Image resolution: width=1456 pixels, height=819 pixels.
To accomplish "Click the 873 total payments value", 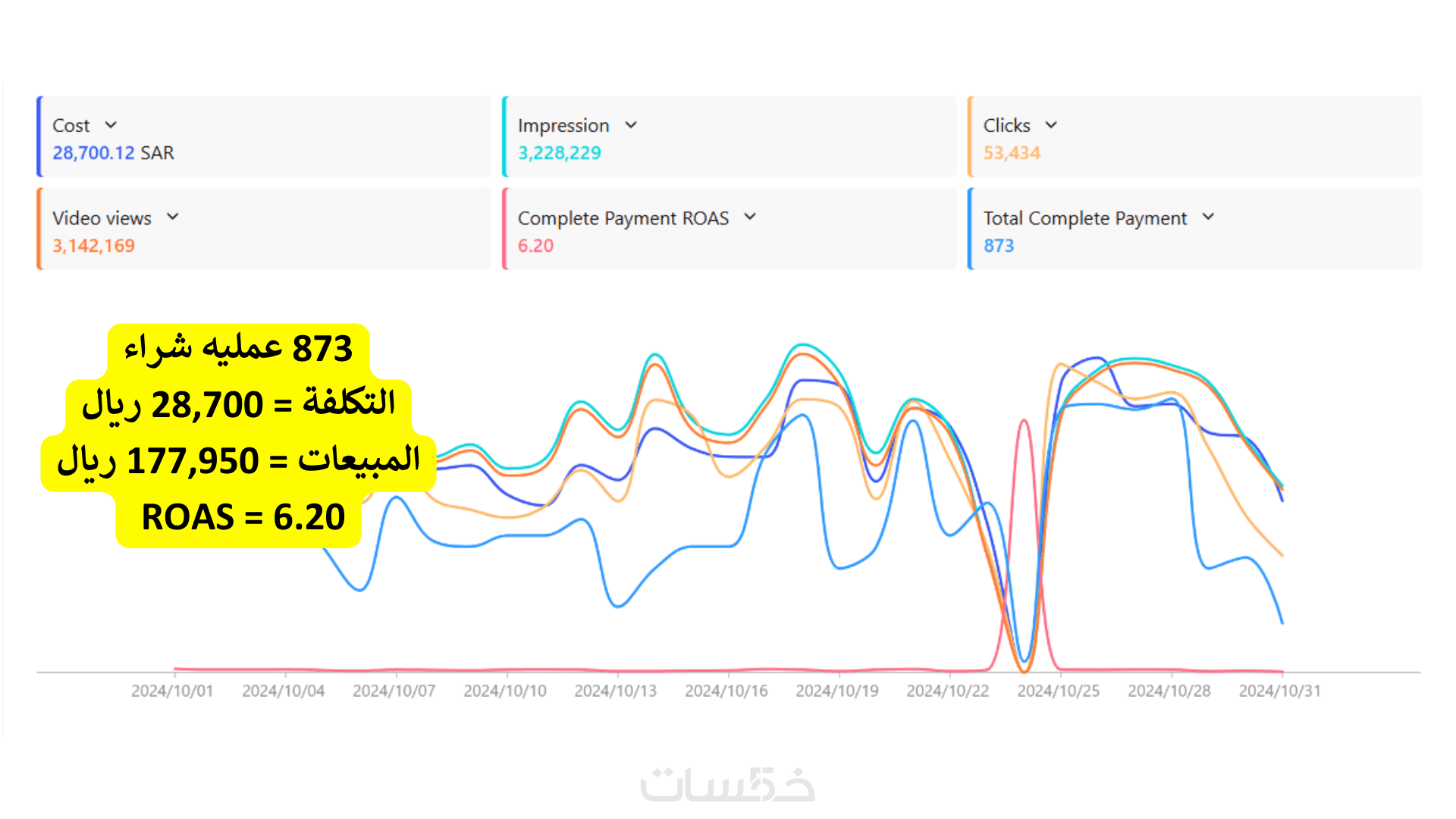I will click(x=998, y=246).
